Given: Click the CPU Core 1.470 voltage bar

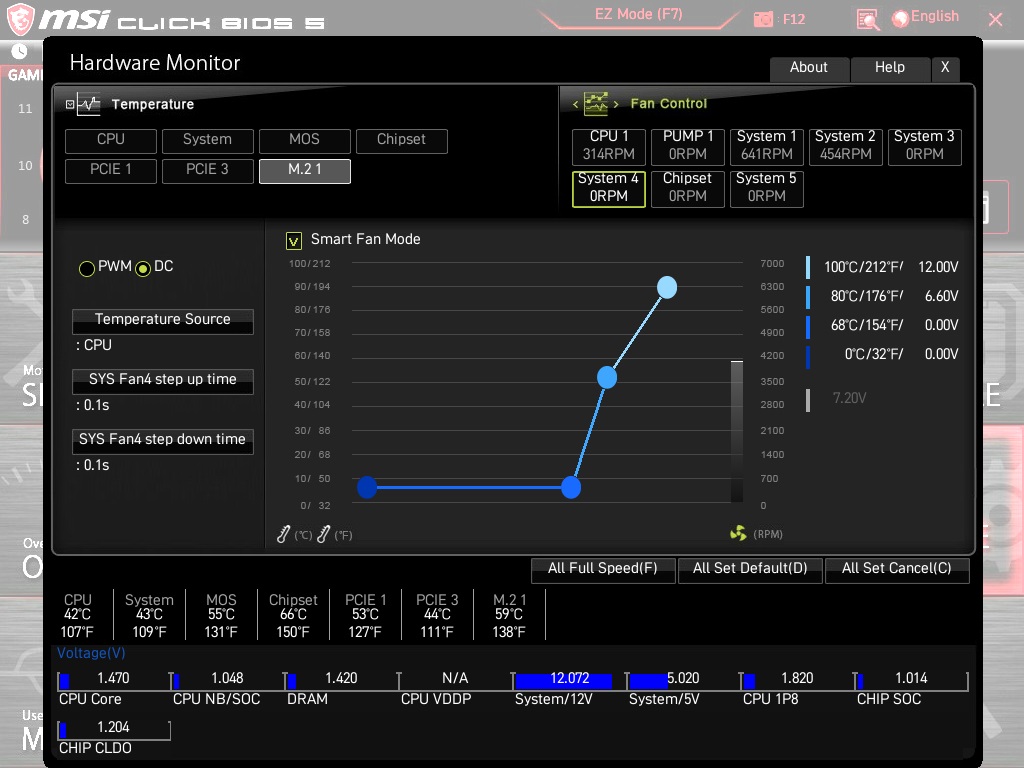Looking at the screenshot, I should click(114, 680).
